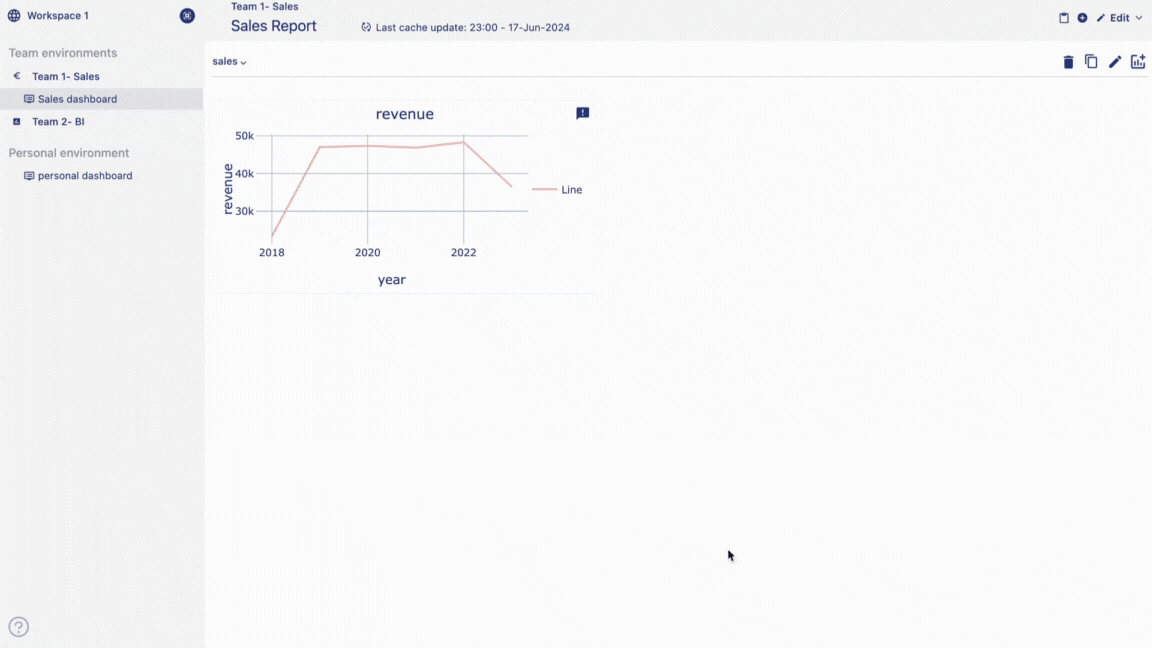Click the 30k y-axis label
Viewport: 1152px width, 648px height.
pos(245,211)
